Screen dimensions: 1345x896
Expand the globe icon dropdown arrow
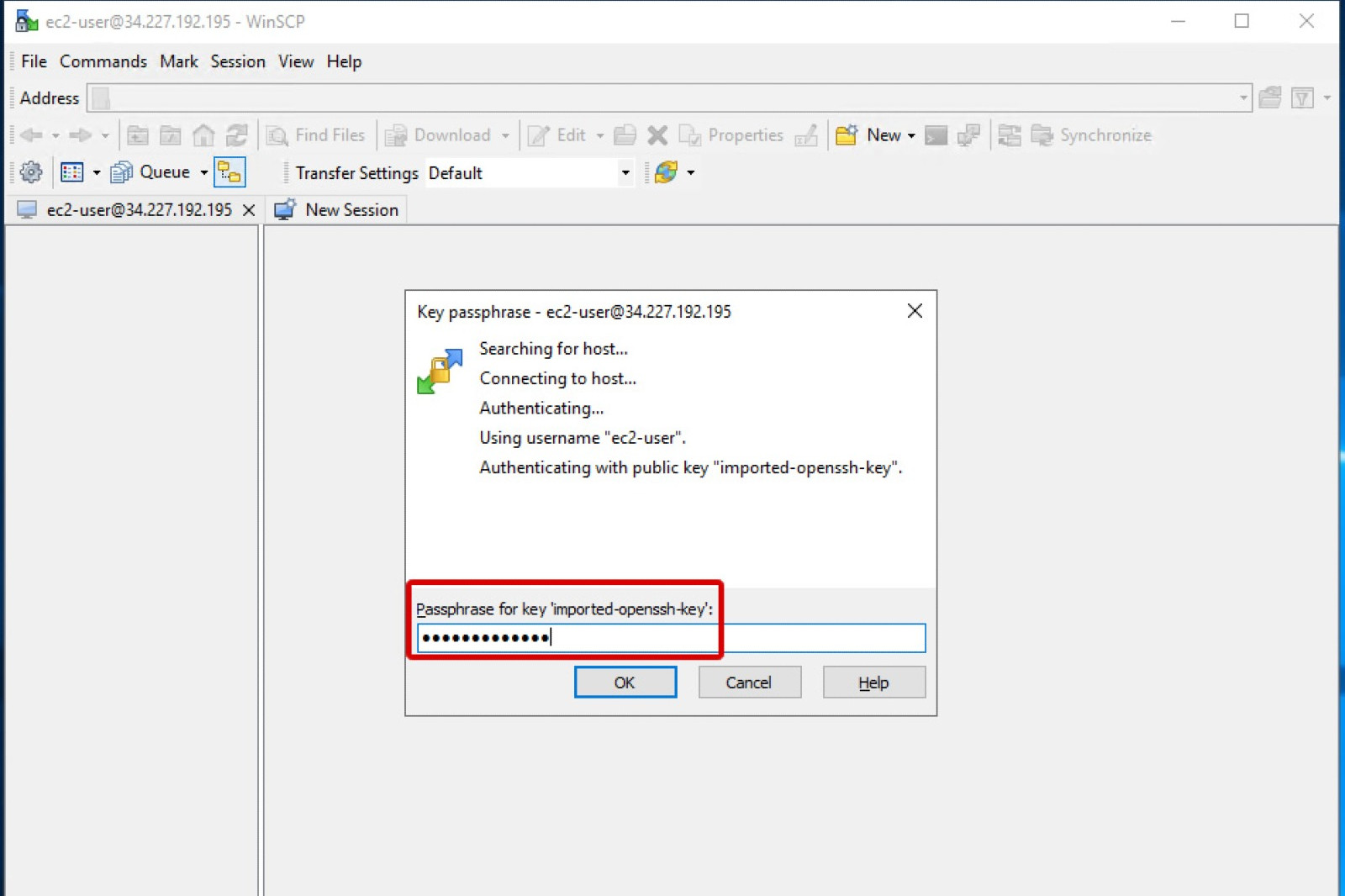click(x=691, y=172)
